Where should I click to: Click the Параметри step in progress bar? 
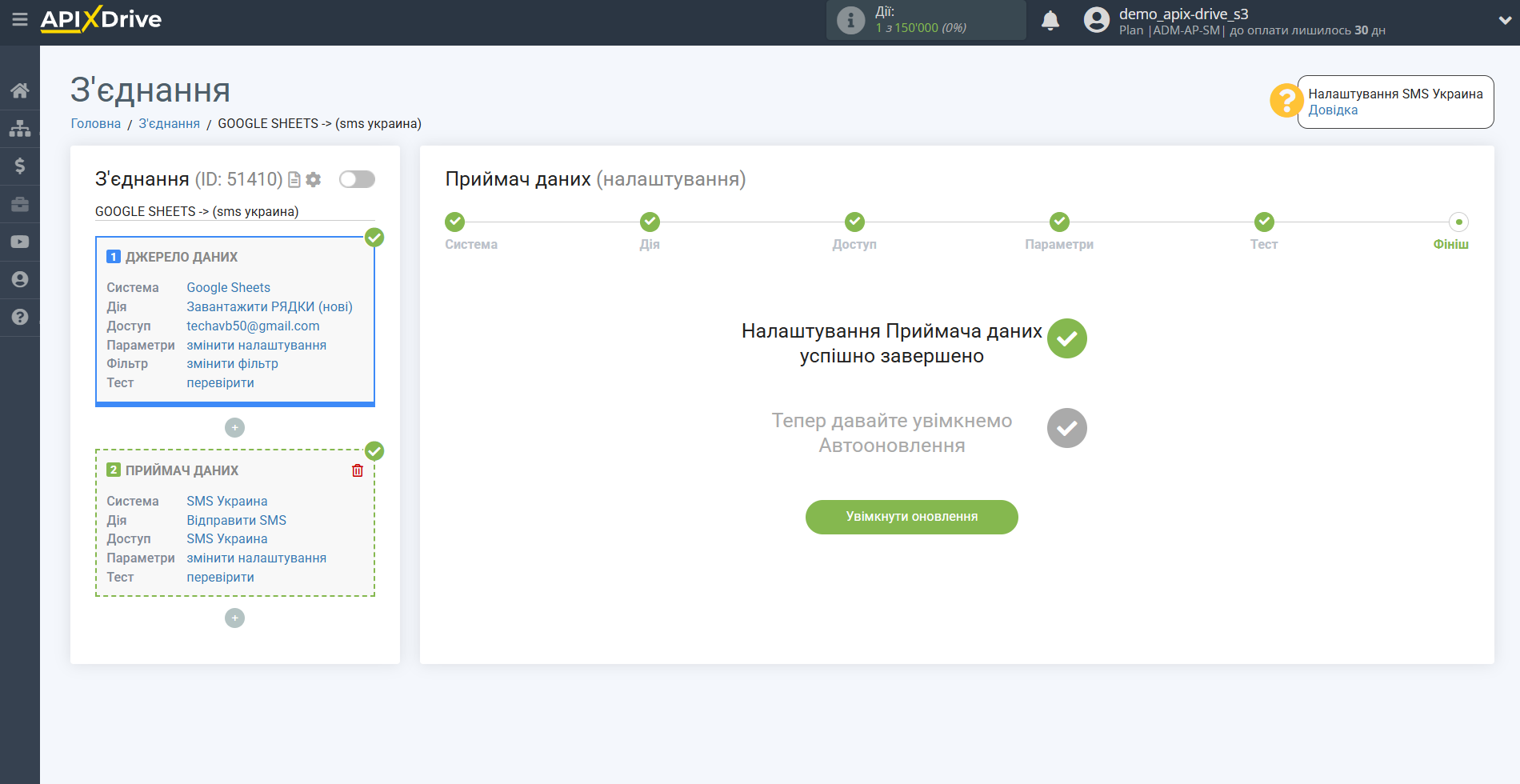click(x=1059, y=222)
